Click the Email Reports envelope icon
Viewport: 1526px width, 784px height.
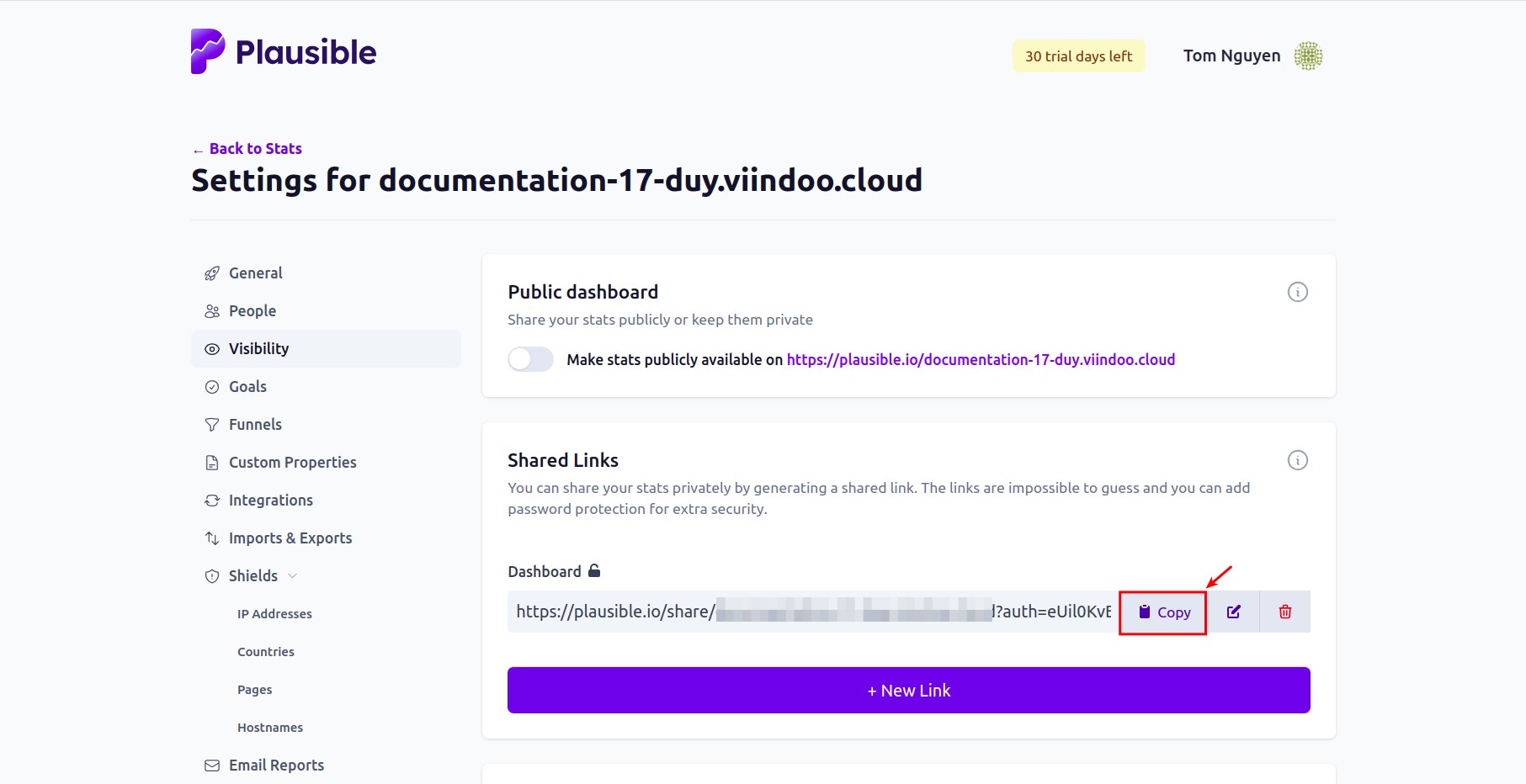tap(212, 765)
